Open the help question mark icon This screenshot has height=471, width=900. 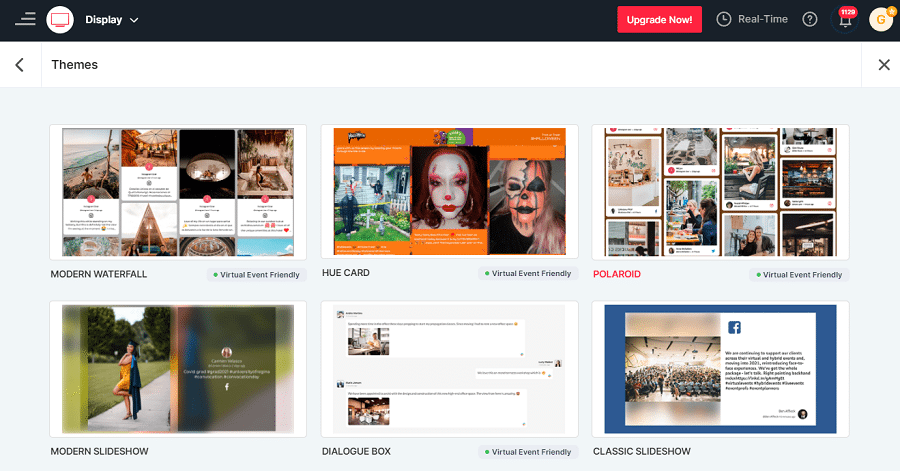click(810, 19)
